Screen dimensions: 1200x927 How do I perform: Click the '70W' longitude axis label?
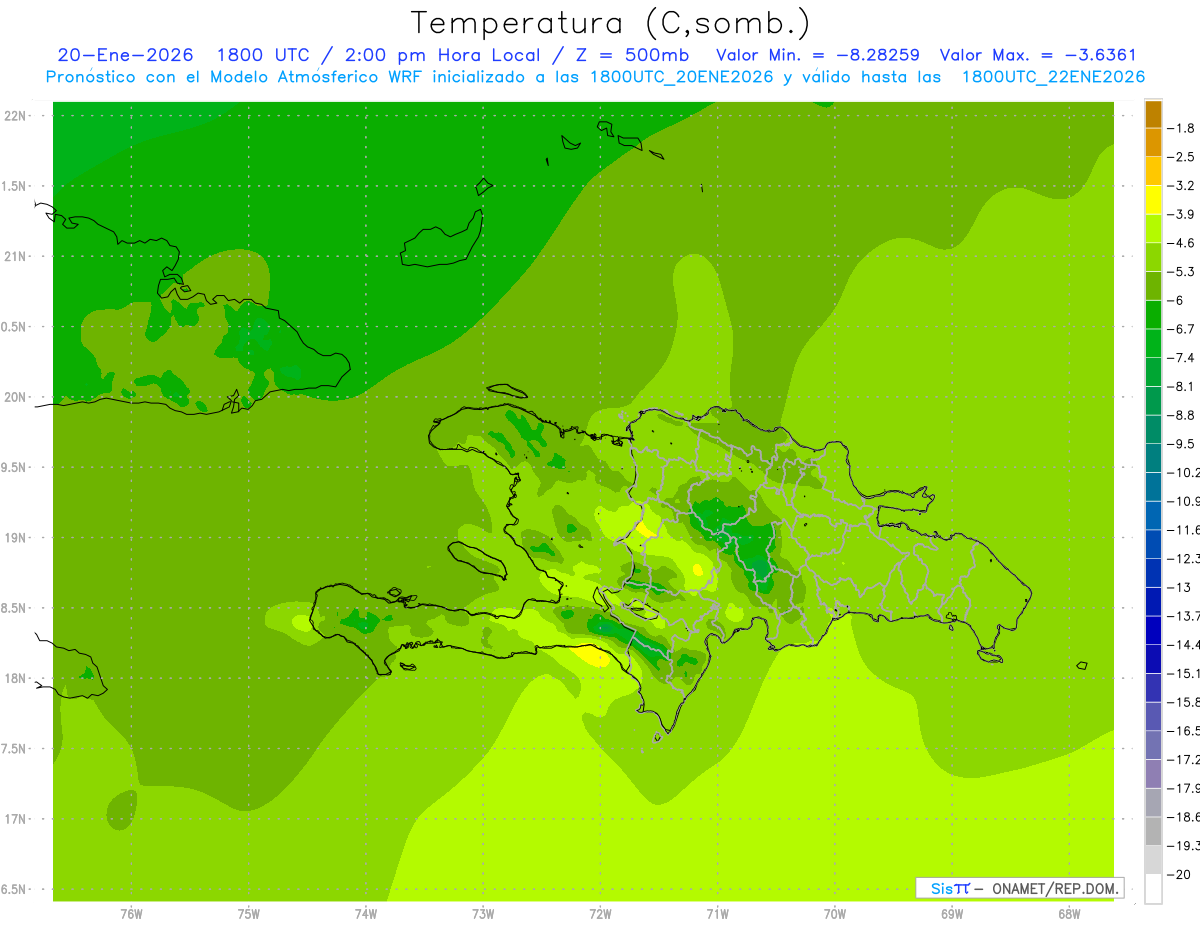point(835,913)
